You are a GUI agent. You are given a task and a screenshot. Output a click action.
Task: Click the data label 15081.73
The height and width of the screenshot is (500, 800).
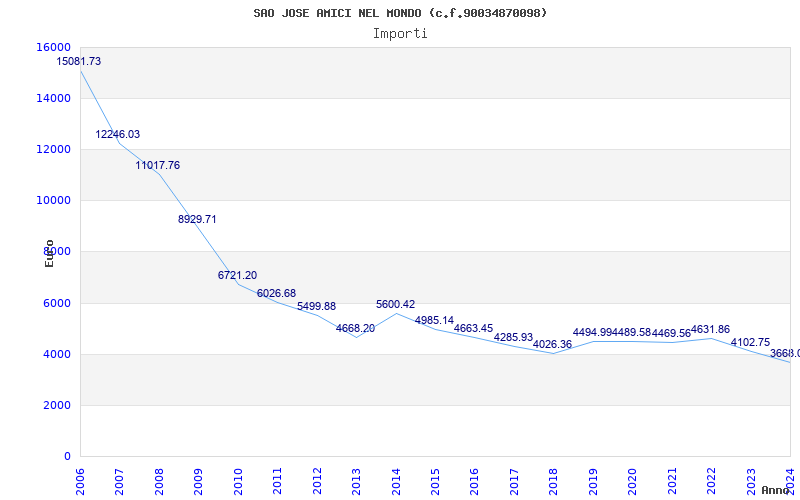click(79, 61)
